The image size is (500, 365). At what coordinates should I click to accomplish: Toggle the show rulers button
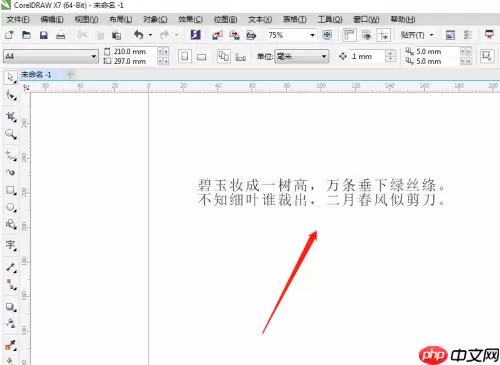click(x=349, y=35)
